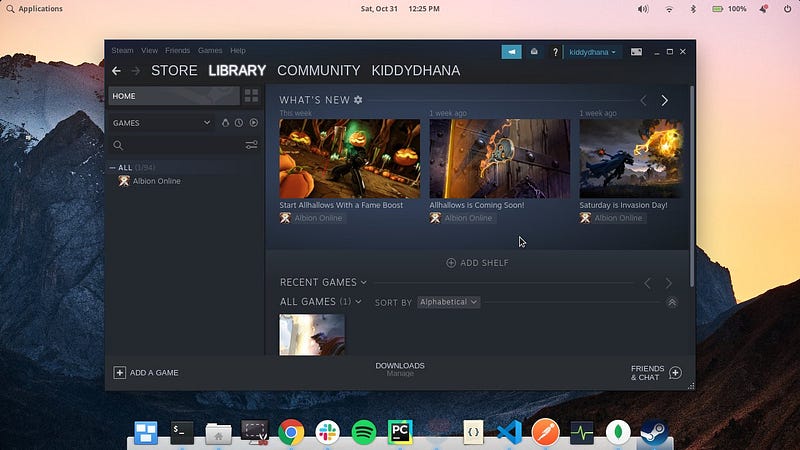Image resolution: width=800 pixels, height=450 pixels.
Task: Open the question mark help icon
Action: [555, 52]
